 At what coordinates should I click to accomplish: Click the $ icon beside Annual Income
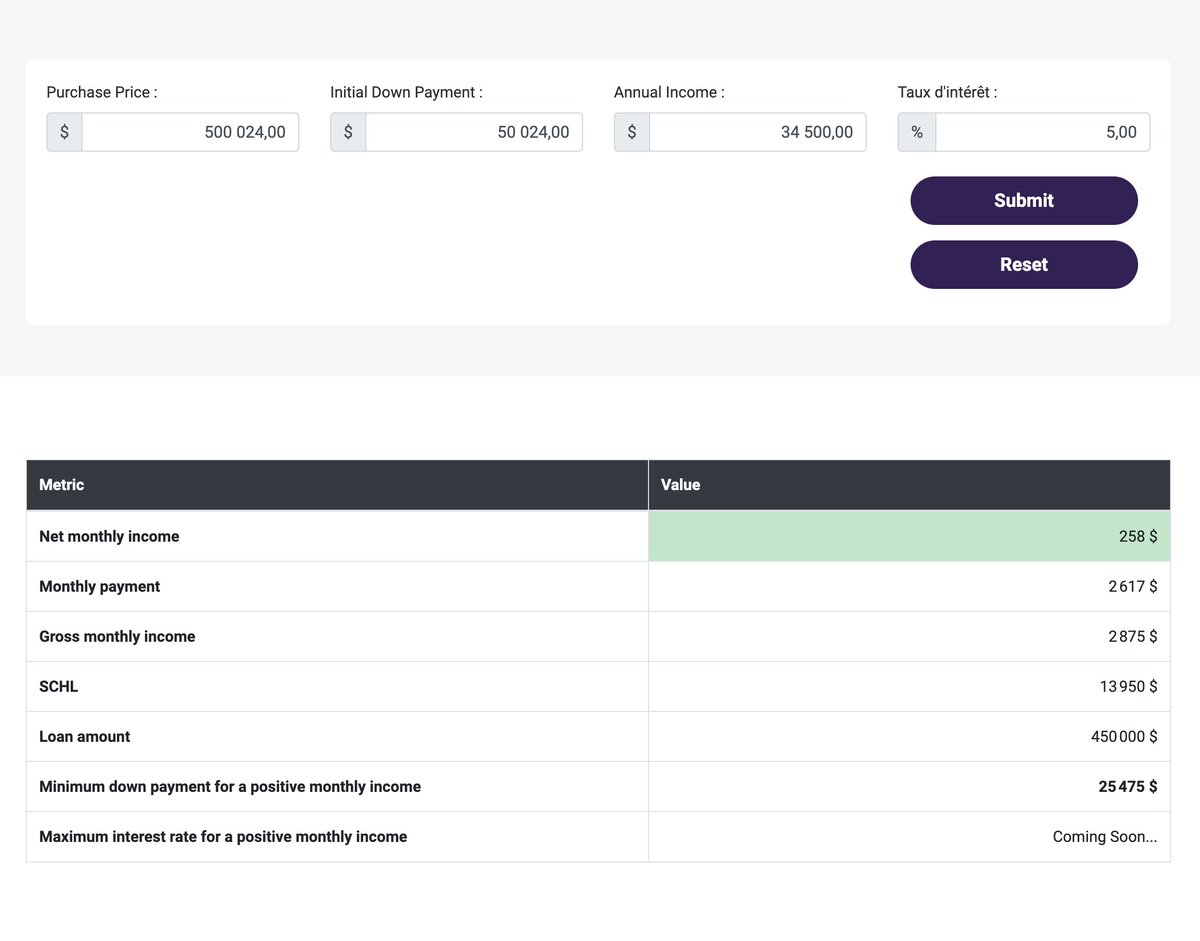631,131
